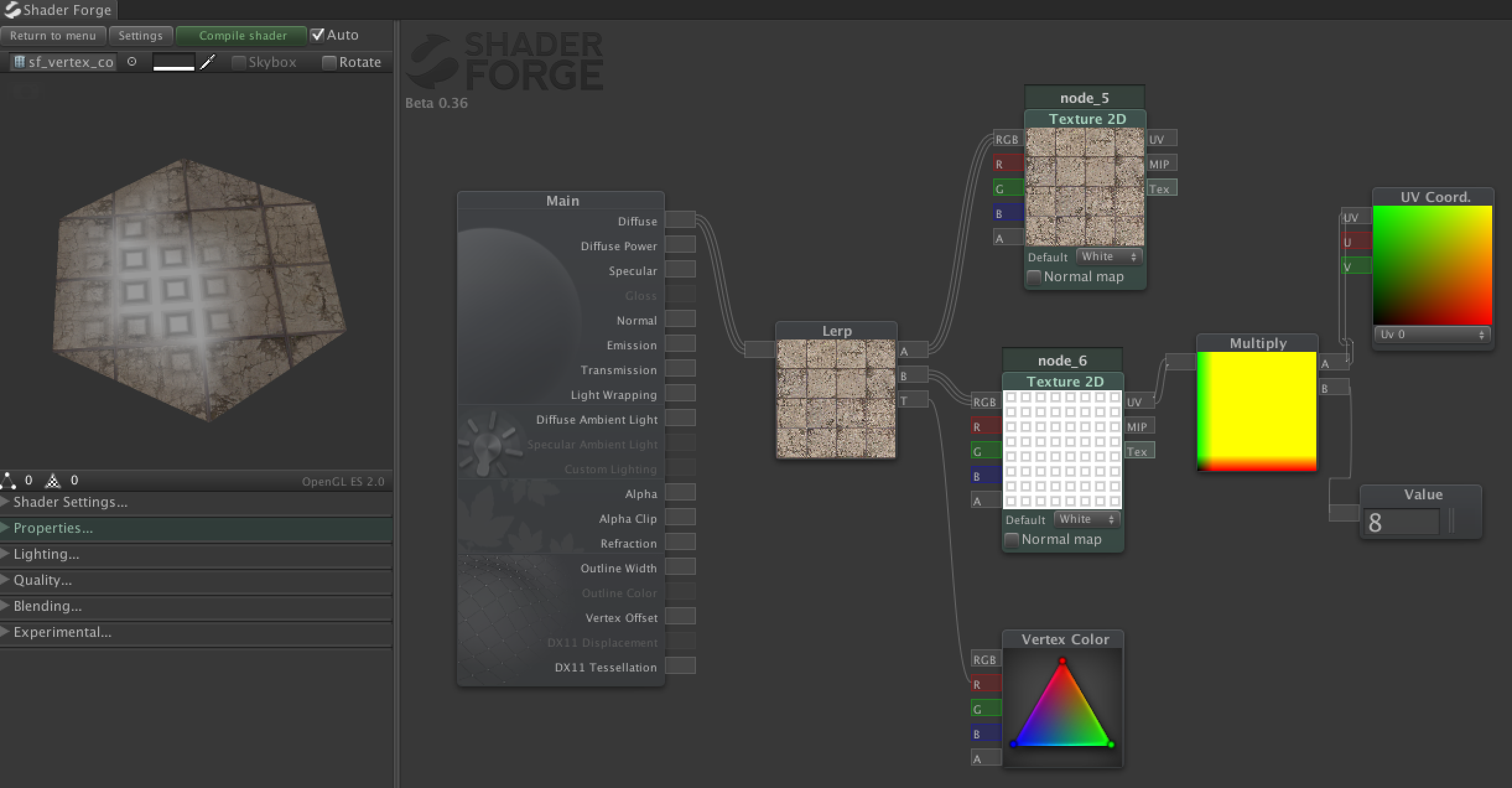Image resolution: width=1512 pixels, height=788 pixels.
Task: Click Return to menu button
Action: point(53,36)
